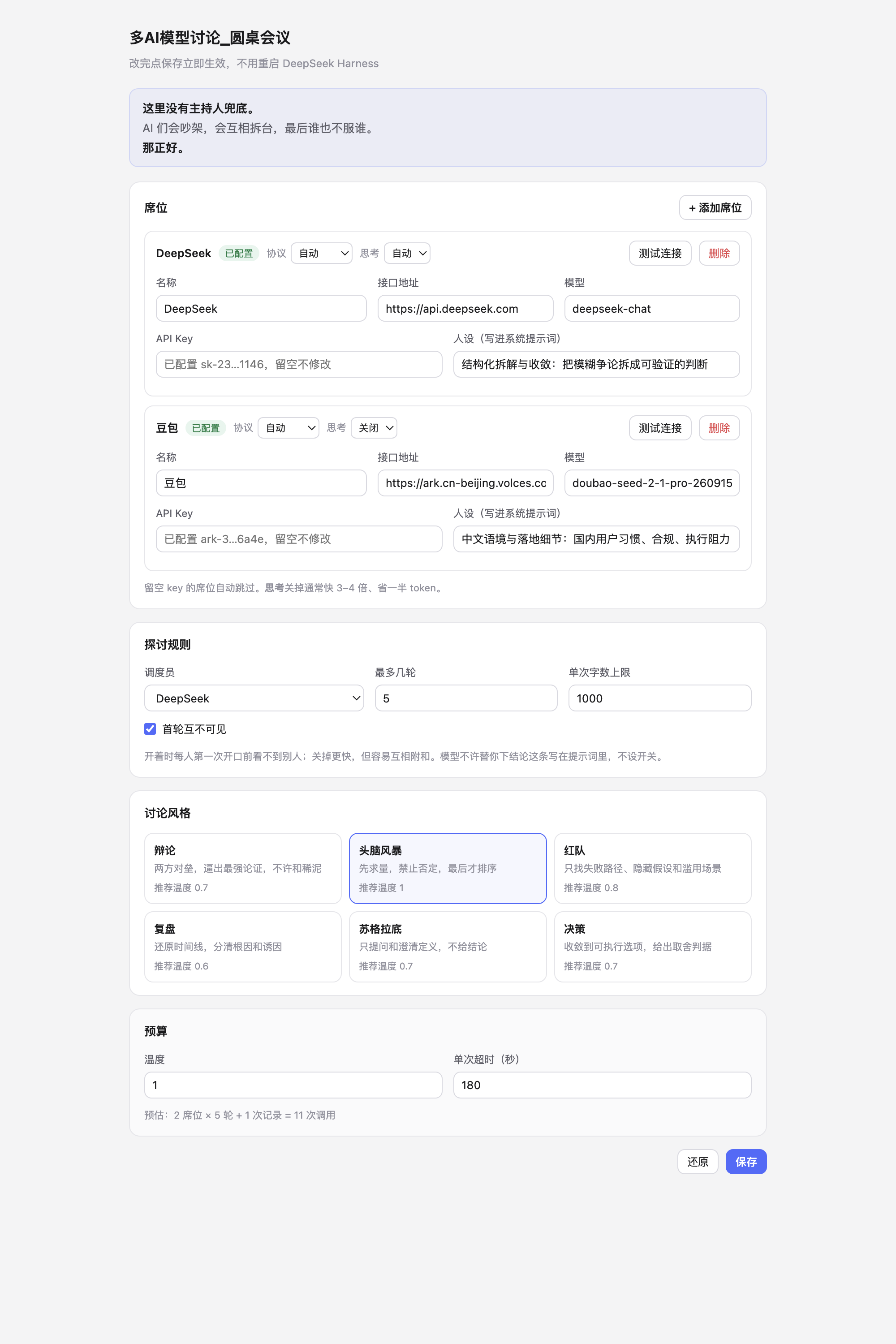This screenshot has width=896, height=1344.
Task: Edit the deepseek-chat 模型 field
Action: click(652, 309)
